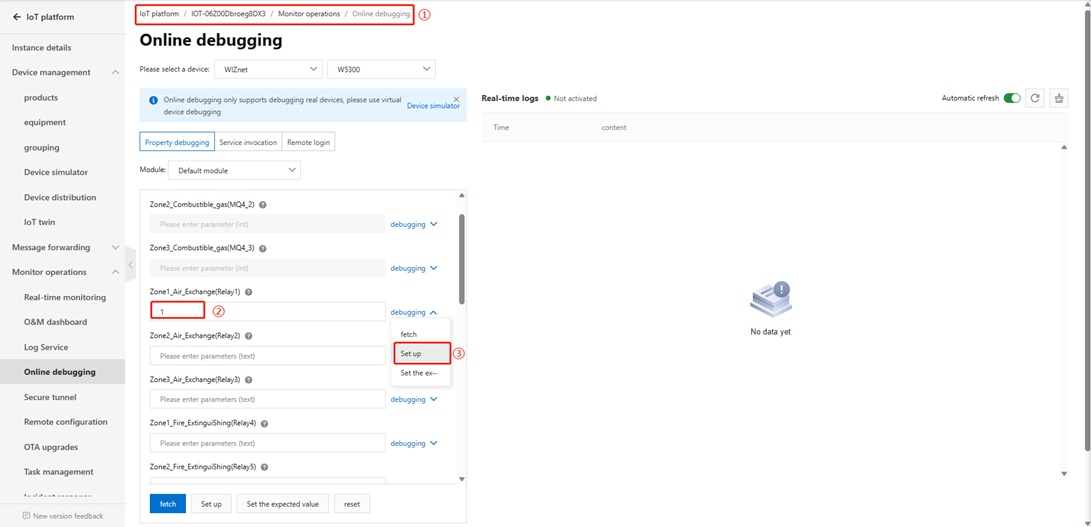Open the Device simulator link in banner
Image resolution: width=1091 pixels, height=527 pixels.
[433, 106]
